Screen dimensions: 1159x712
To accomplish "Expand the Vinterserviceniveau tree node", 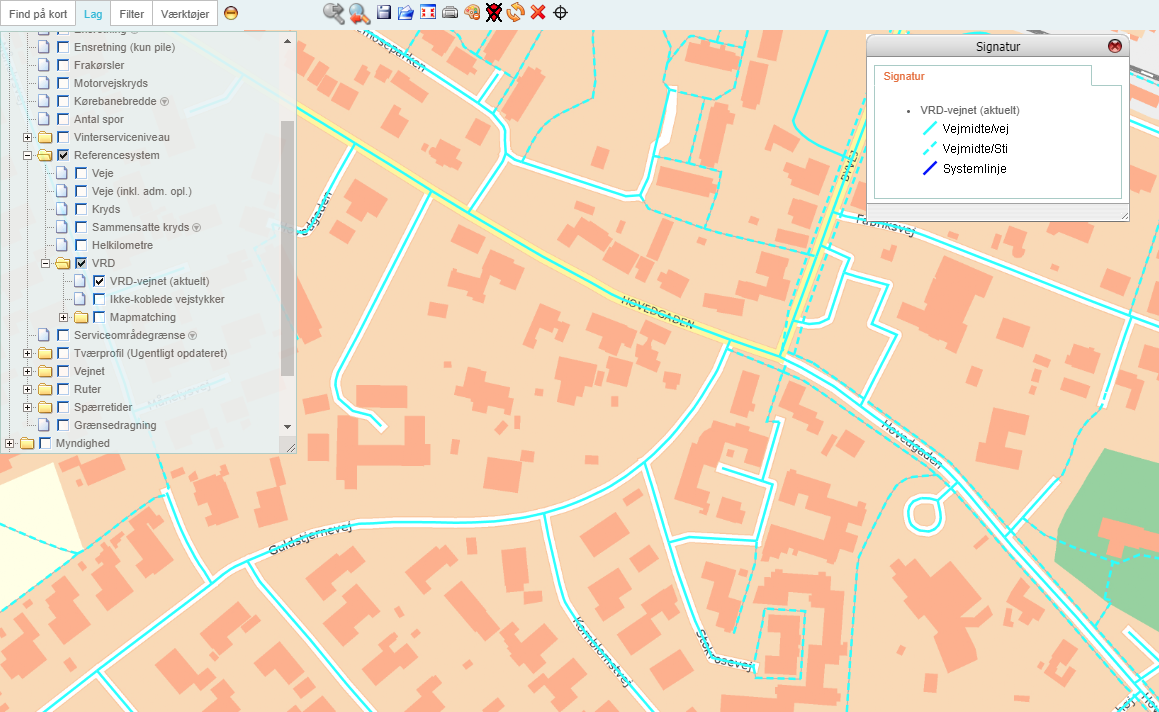I will 27,138.
